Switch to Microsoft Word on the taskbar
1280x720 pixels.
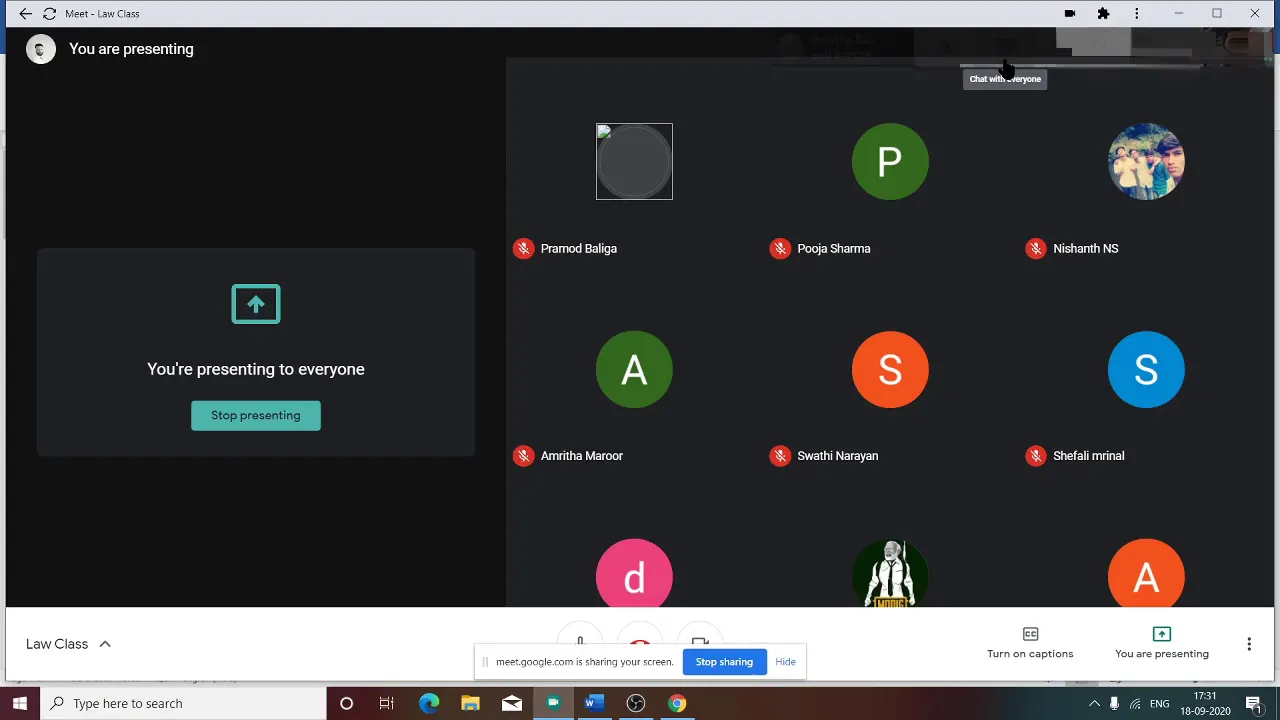pyautogui.click(x=594, y=704)
